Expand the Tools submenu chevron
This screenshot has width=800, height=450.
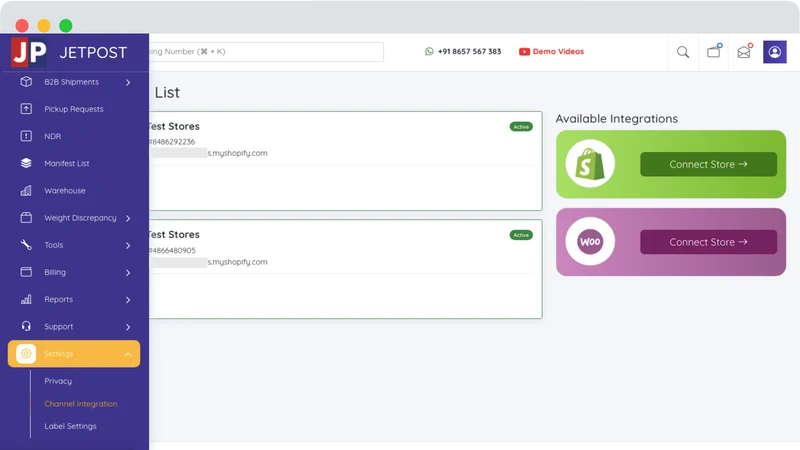coord(128,245)
